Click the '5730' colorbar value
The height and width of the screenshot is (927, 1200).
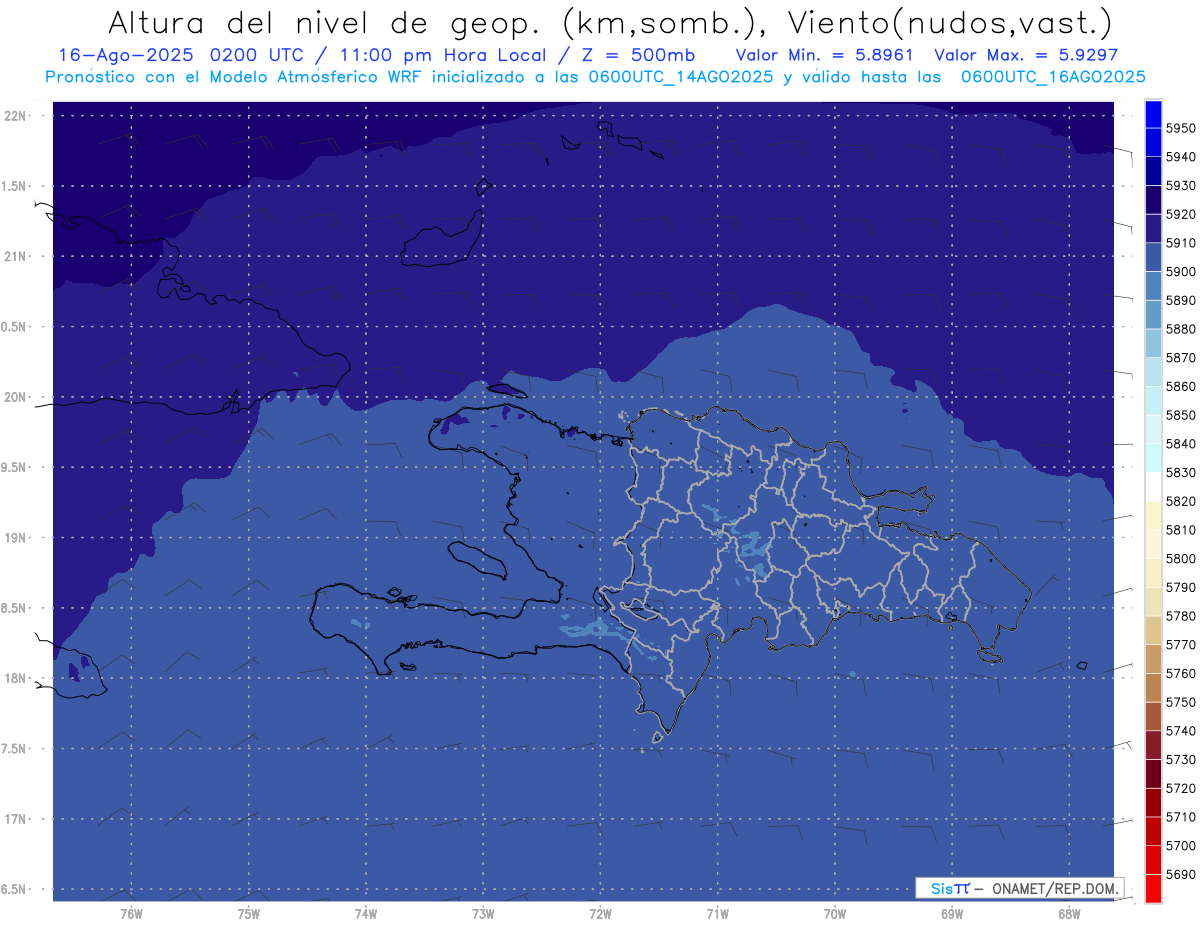(x=1180, y=759)
